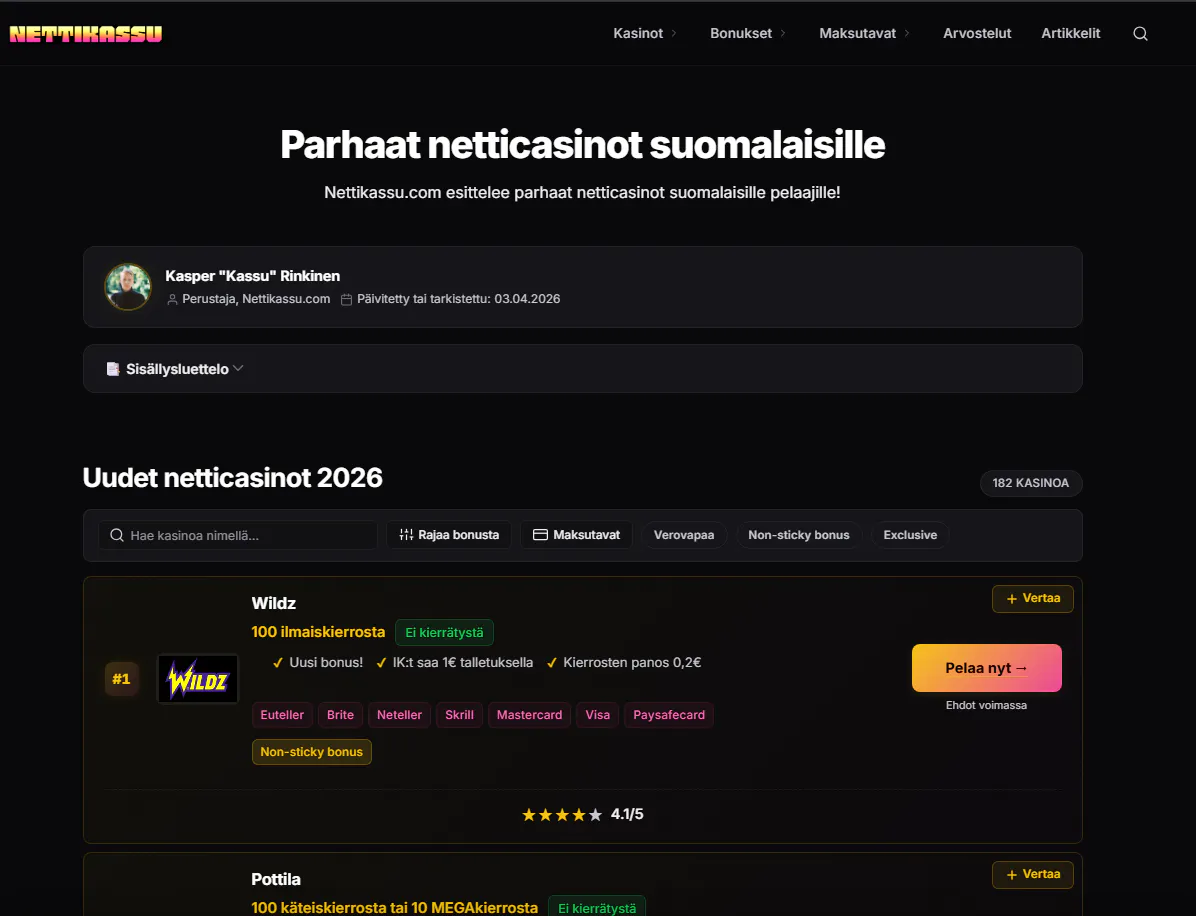1196x916 pixels.
Task: Click the Brite payment tag
Action: [340, 715]
